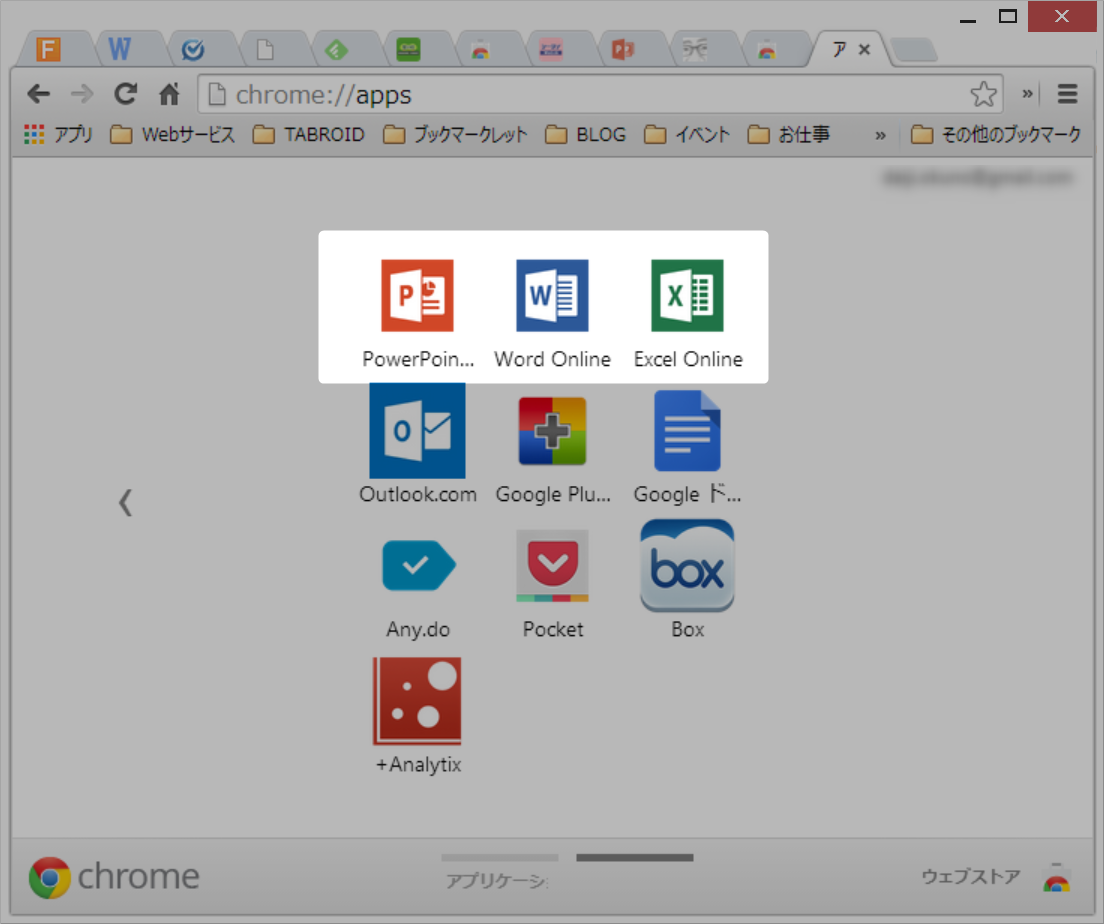Screen dimensions: 1104x924
Task: Go to the home page
Action: coord(169,94)
